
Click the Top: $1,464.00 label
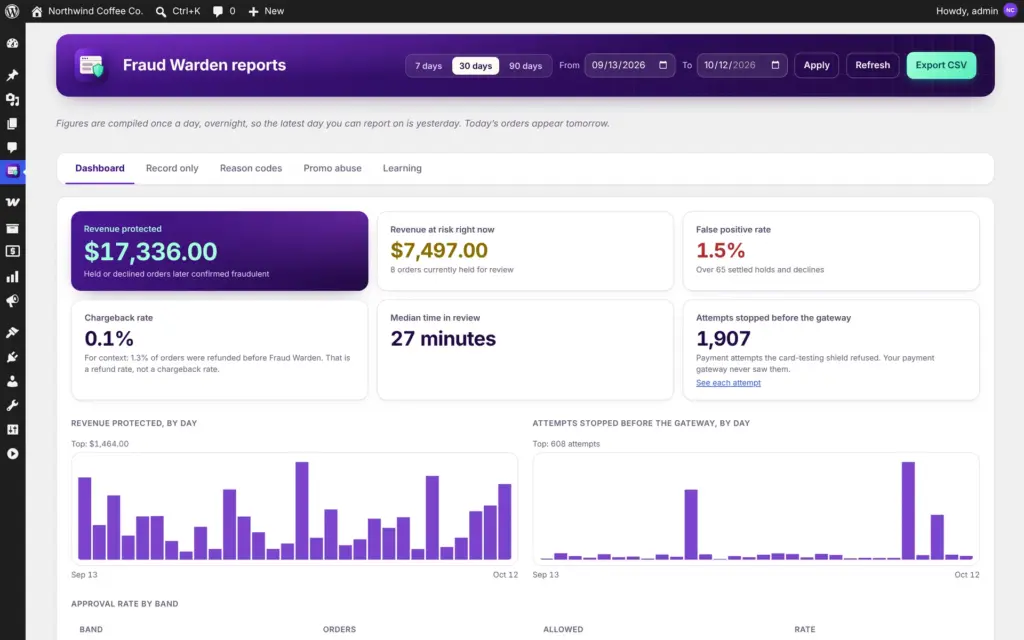[x=100, y=444]
